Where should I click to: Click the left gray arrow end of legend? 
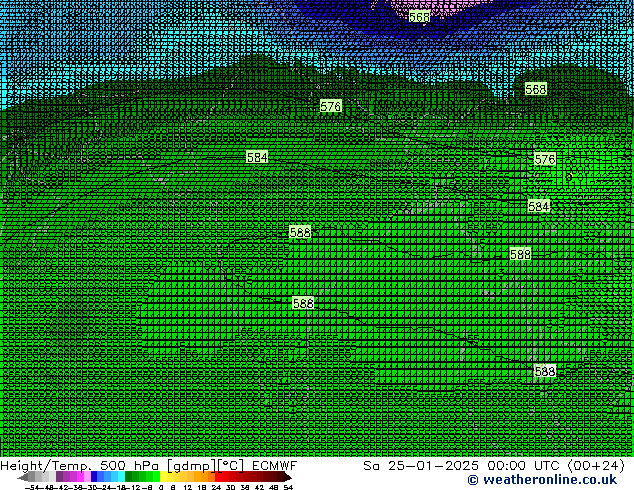click(22, 477)
